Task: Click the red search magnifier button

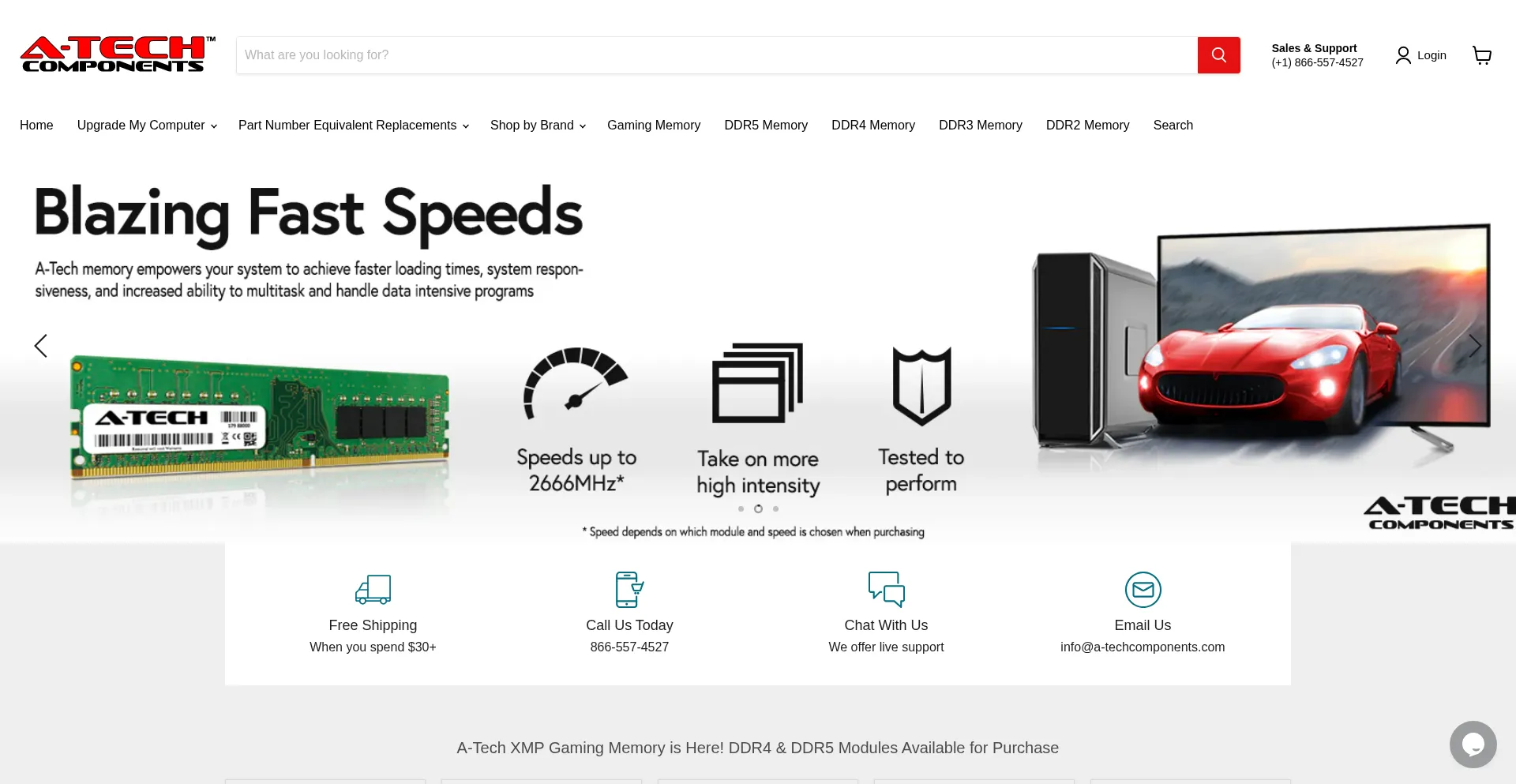Action: (x=1218, y=55)
